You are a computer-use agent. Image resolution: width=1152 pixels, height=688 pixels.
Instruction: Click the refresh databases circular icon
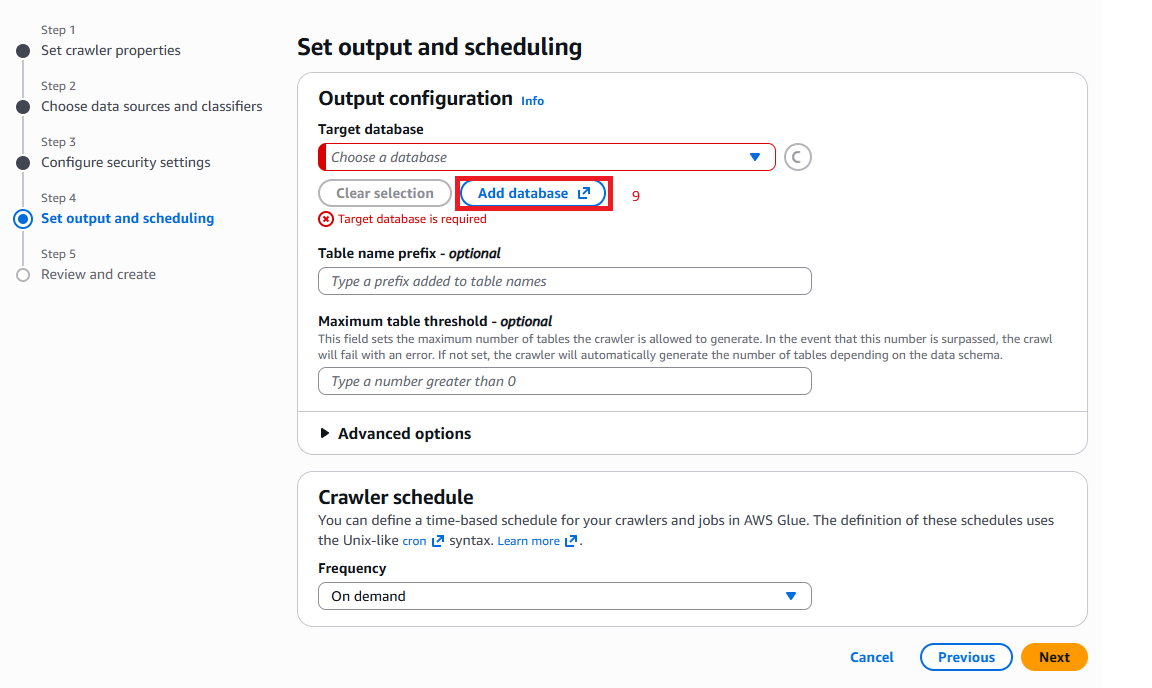coord(797,157)
